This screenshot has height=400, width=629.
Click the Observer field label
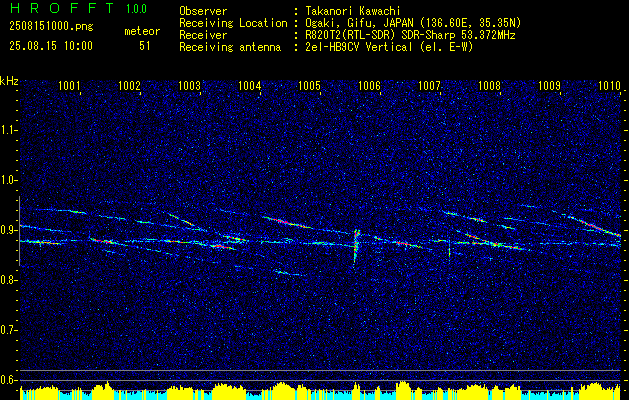203,11
